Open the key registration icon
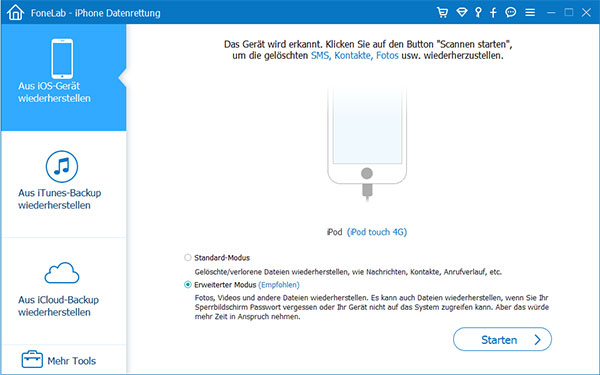Image resolution: width=600 pixels, height=375 pixels. point(478,13)
